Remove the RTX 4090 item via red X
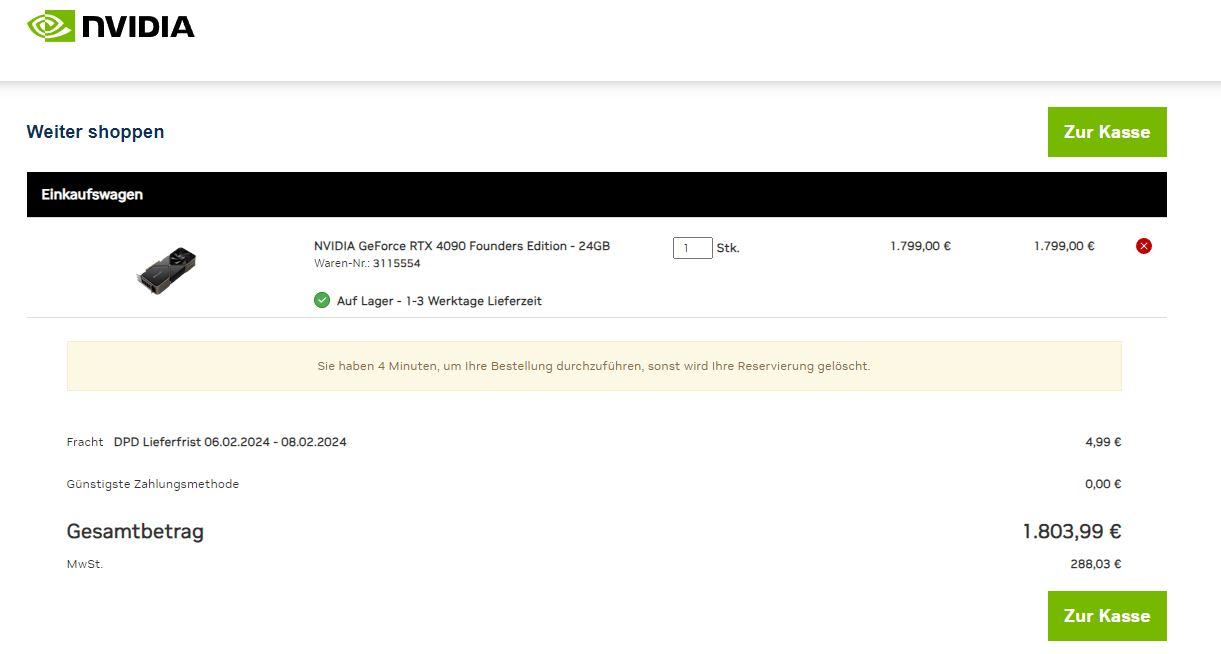Screen dimensions: 1221x654 [1144, 246]
